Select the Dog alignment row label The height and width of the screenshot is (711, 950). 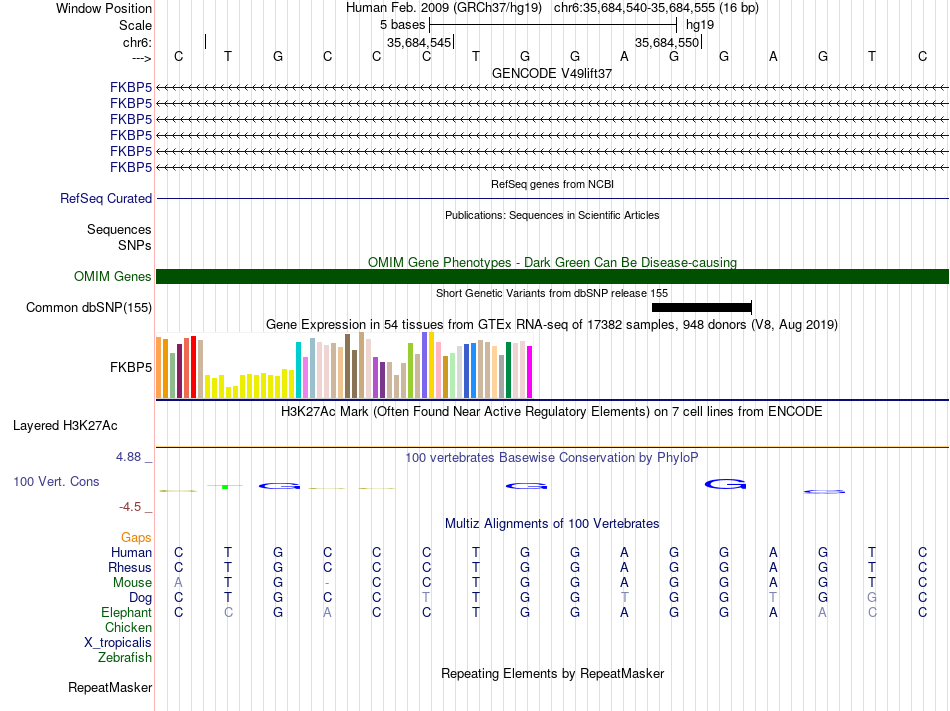pyautogui.click(x=140, y=598)
